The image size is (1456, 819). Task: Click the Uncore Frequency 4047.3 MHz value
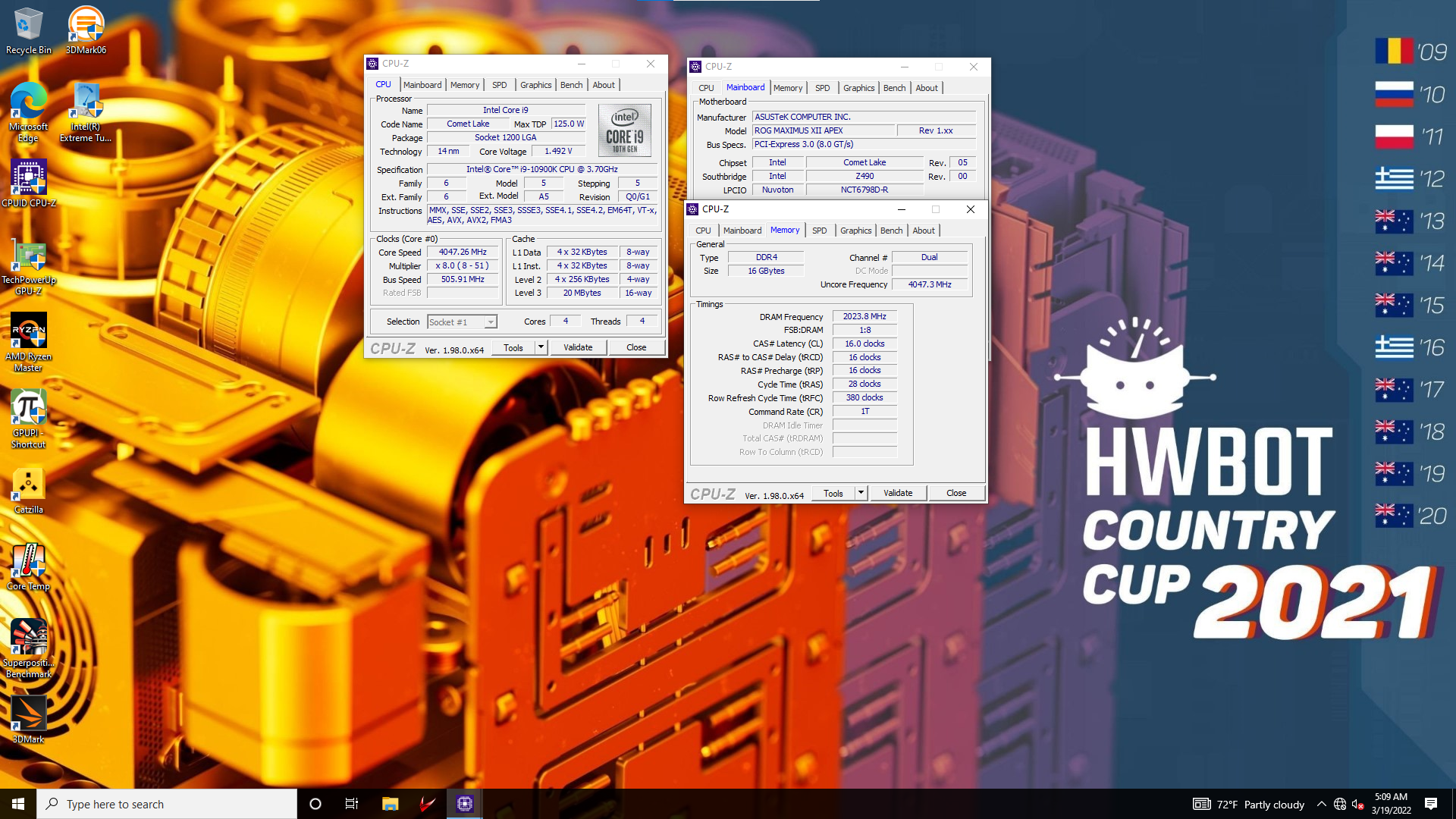click(930, 285)
